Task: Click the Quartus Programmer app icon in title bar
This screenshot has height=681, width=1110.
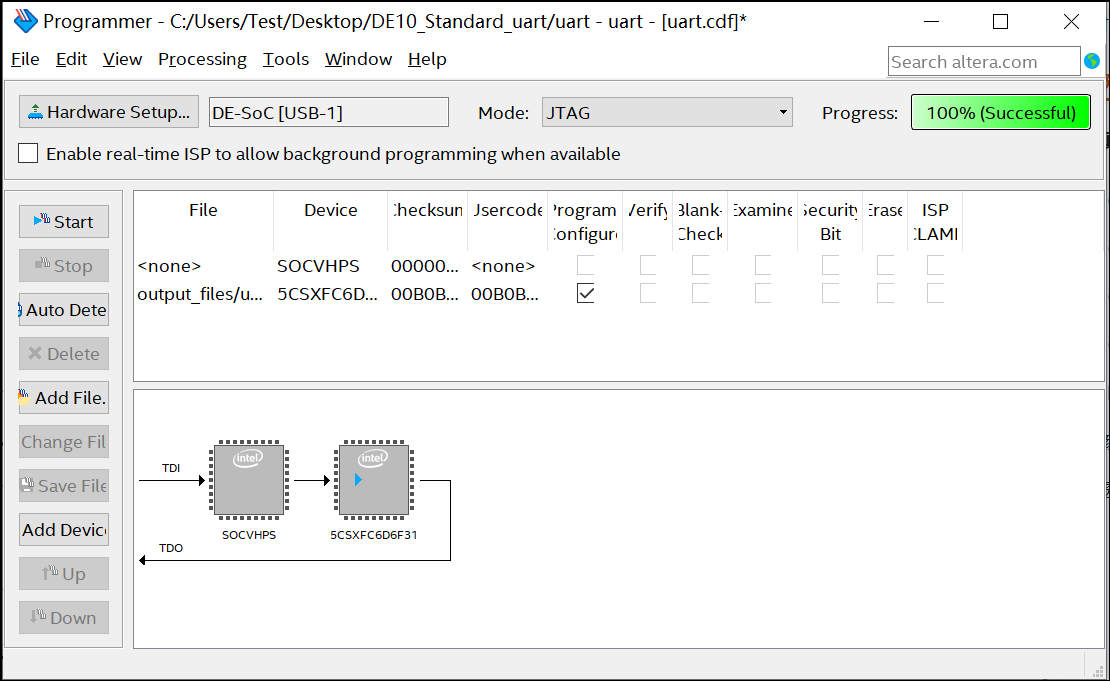Action: pos(25,21)
